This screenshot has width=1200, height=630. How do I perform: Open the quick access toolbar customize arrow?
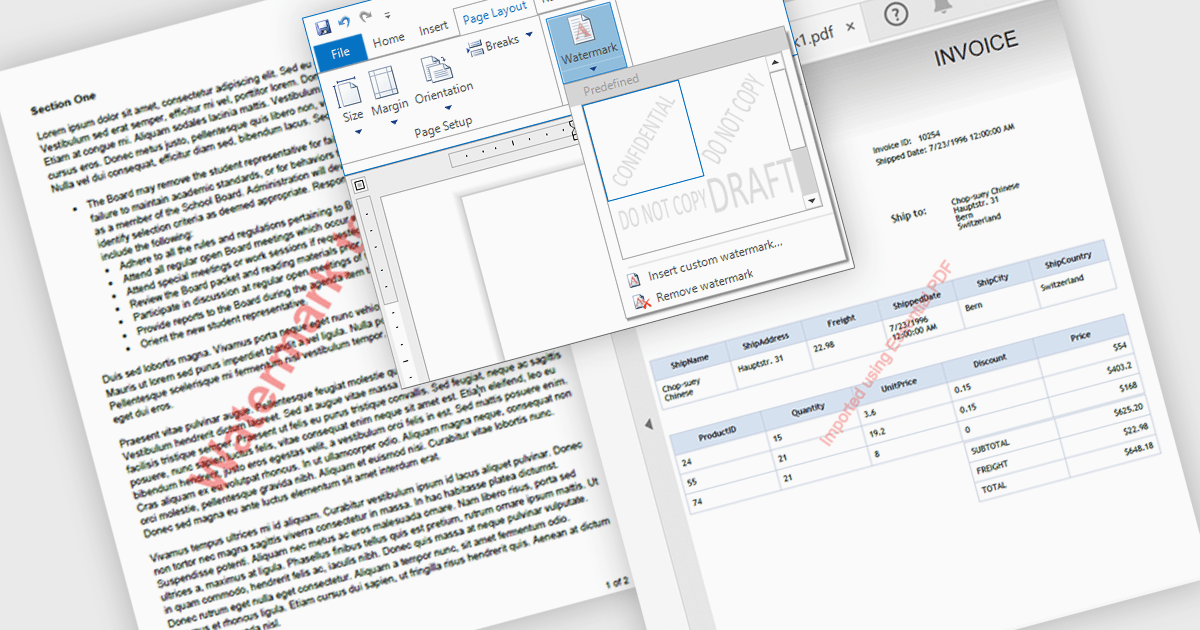[386, 17]
